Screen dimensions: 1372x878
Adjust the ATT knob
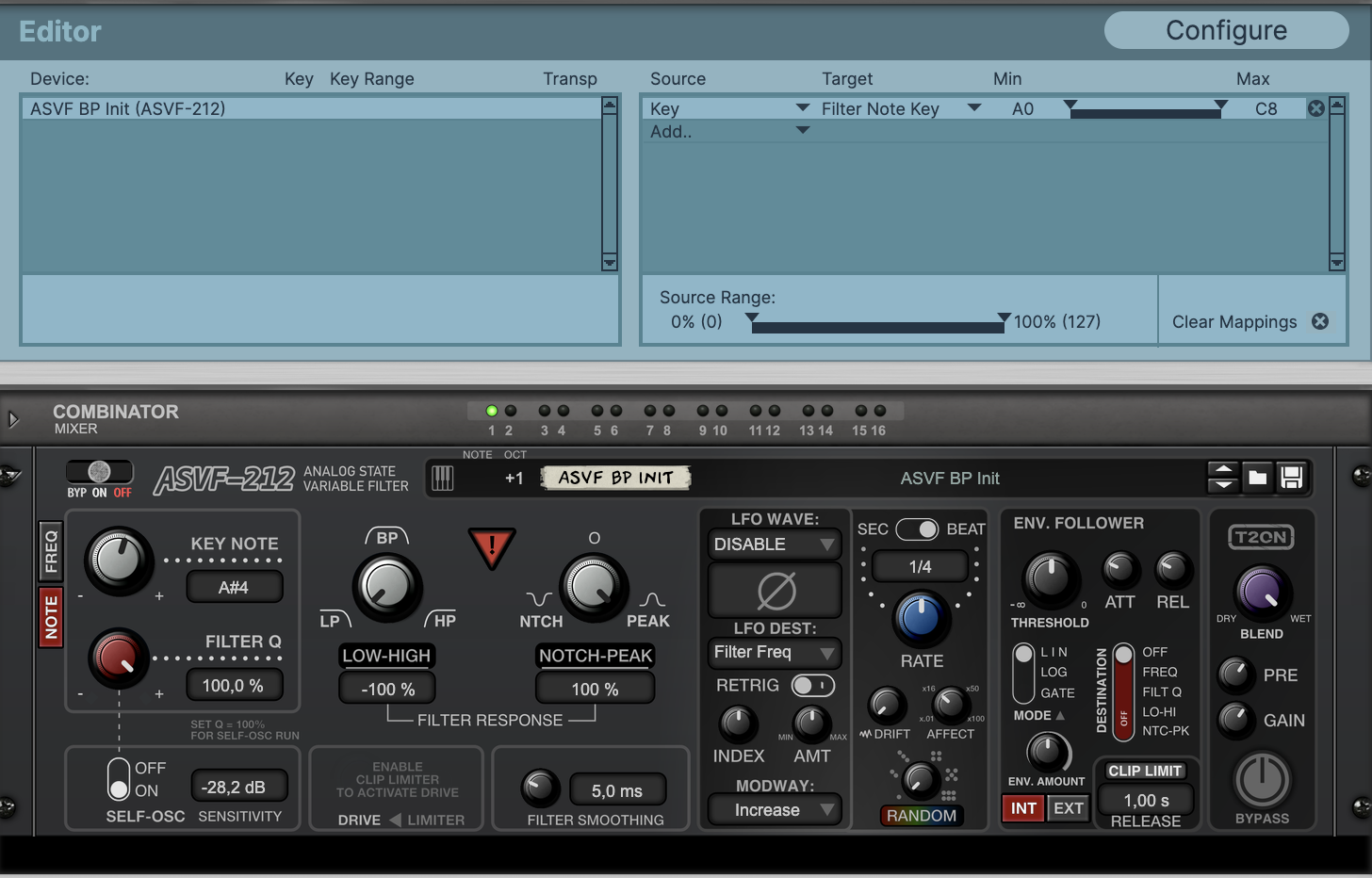(x=1120, y=569)
